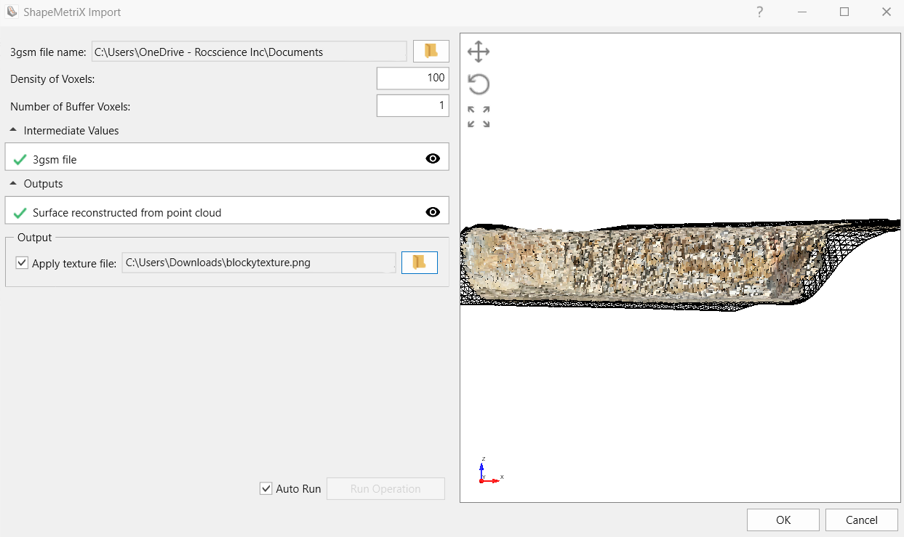Click the Cancel button
Screen dimensions: 904x537
(861, 520)
